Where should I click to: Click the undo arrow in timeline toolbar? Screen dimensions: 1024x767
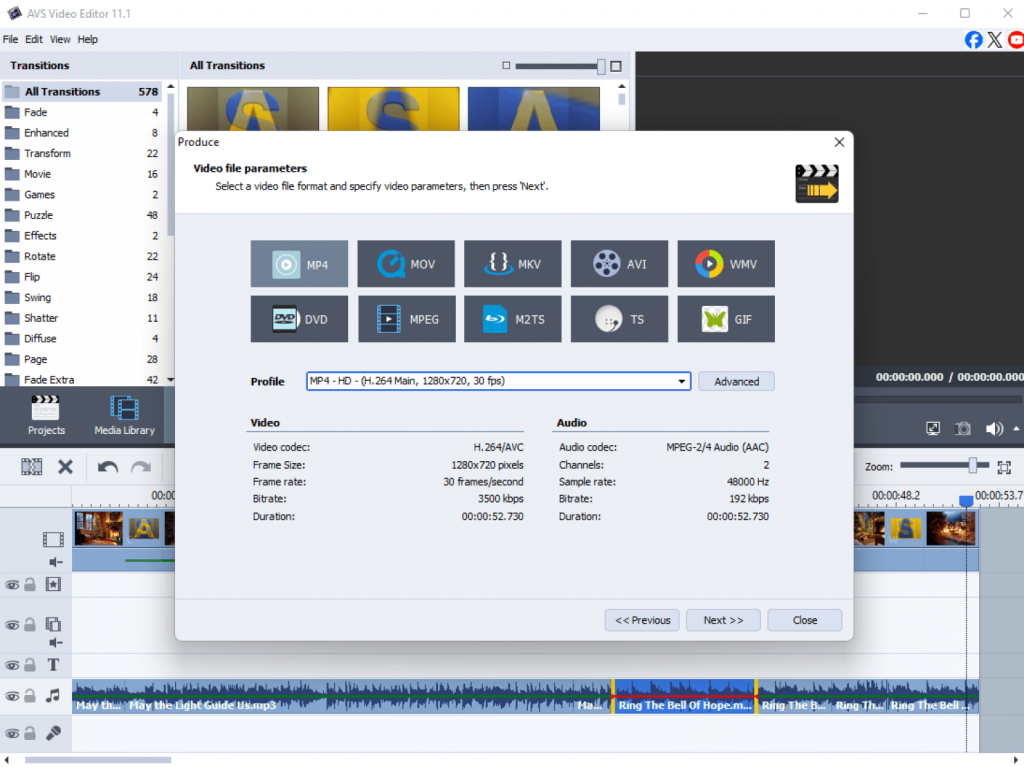click(108, 467)
